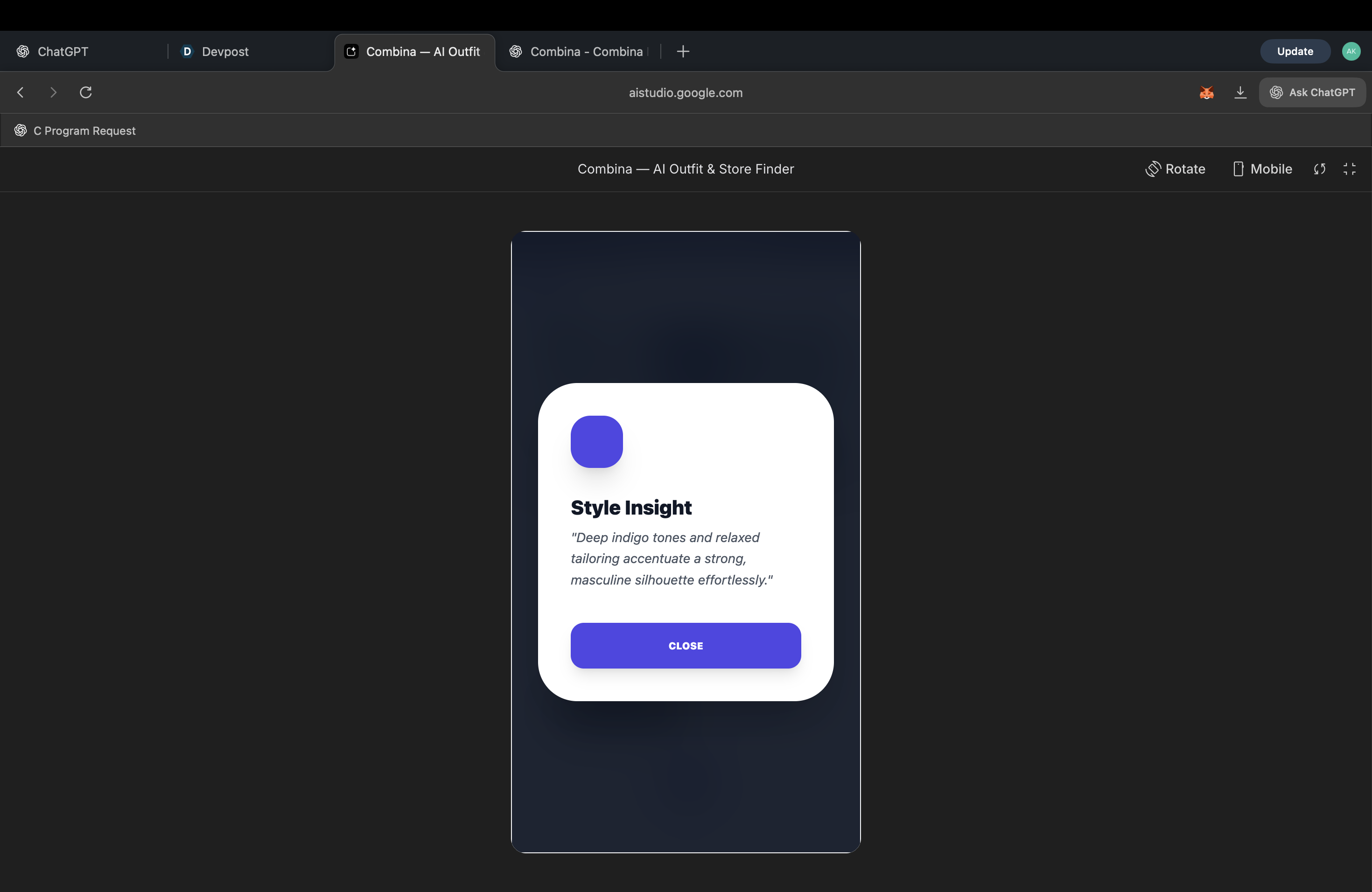Click the reload preview arrows icon
1372x892 pixels.
pyautogui.click(x=1320, y=169)
